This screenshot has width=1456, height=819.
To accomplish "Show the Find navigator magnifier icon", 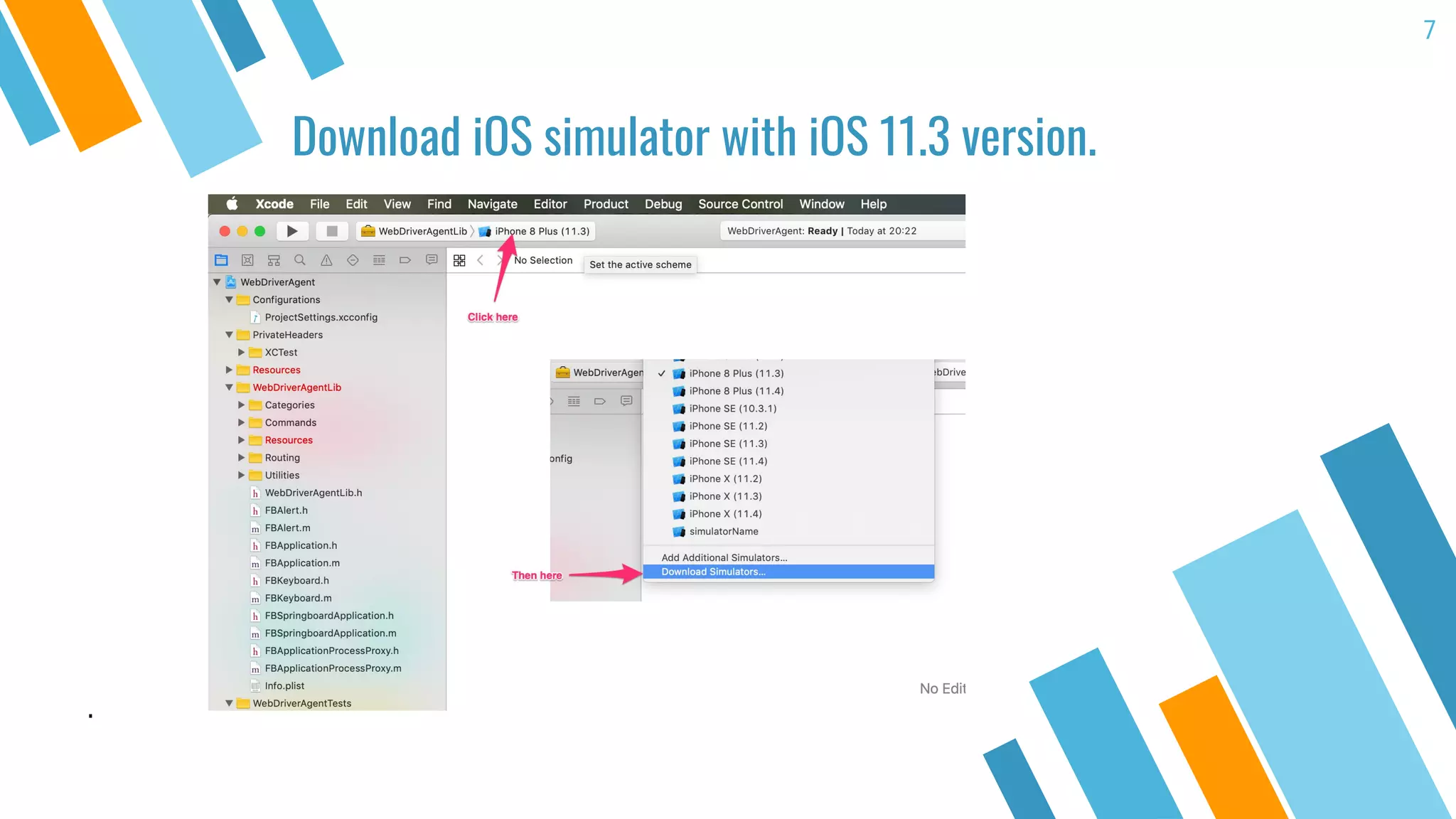I will [x=300, y=260].
